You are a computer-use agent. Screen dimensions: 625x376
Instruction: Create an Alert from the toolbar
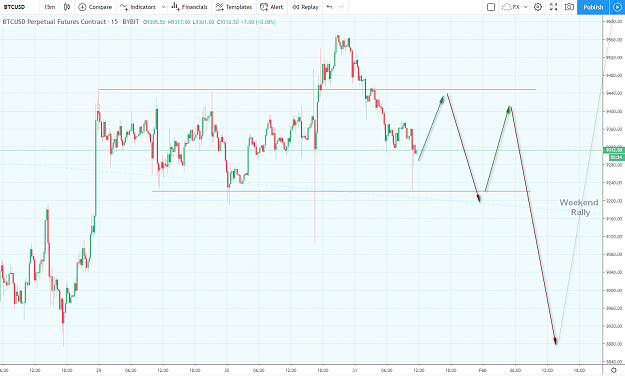click(271, 7)
